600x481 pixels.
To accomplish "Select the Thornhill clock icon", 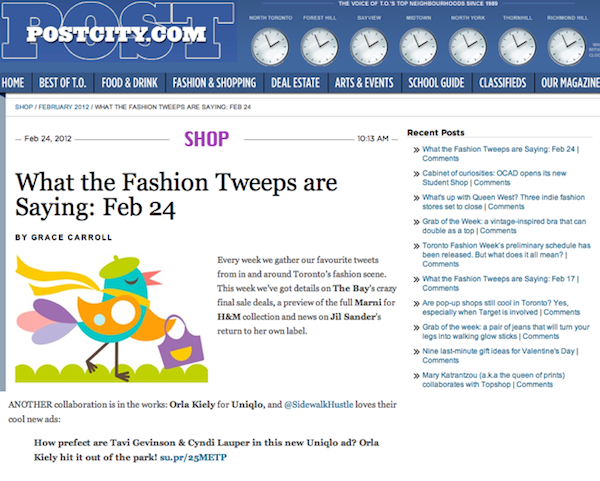I will pos(516,45).
